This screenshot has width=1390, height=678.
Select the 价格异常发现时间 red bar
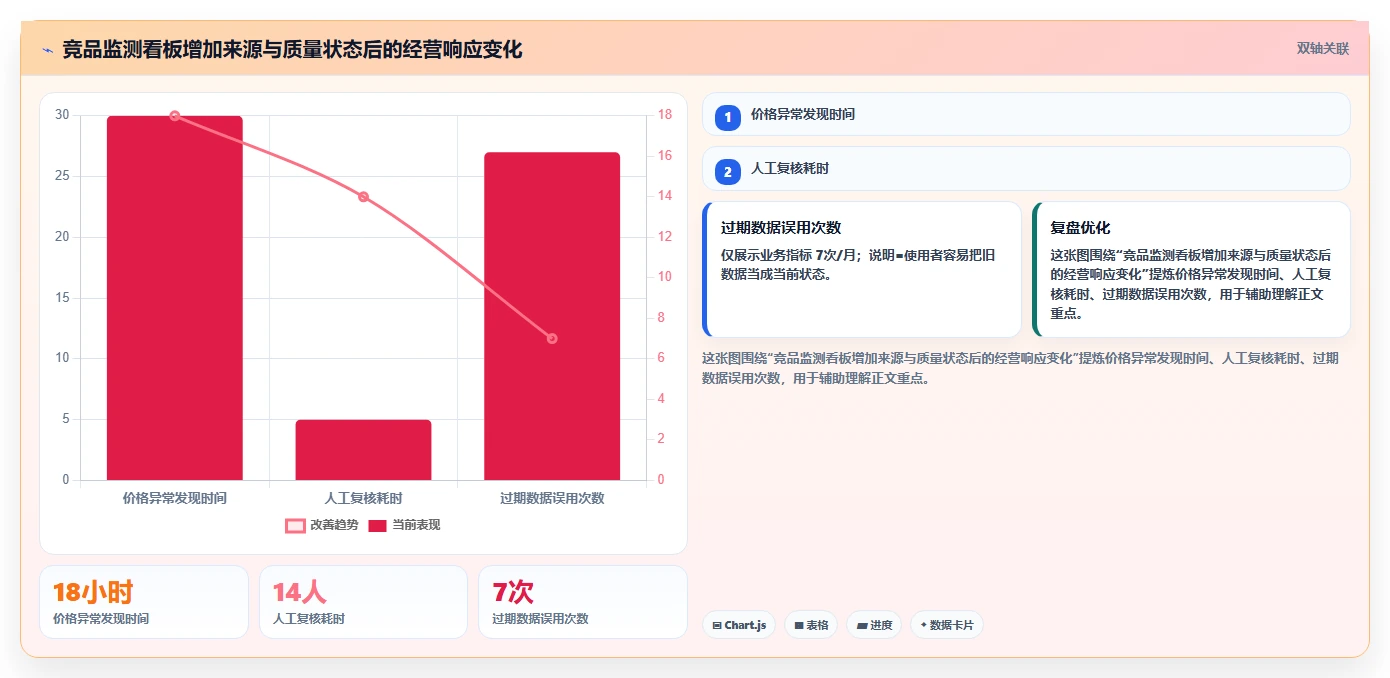175,298
